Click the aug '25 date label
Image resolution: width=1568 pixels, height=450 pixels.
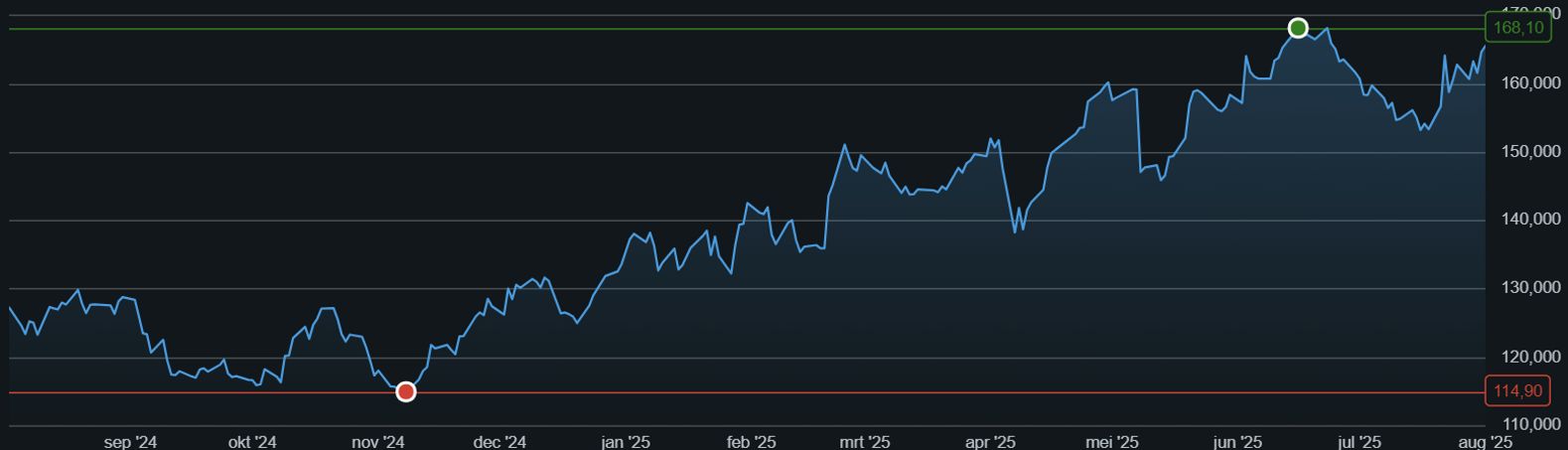point(1485,442)
